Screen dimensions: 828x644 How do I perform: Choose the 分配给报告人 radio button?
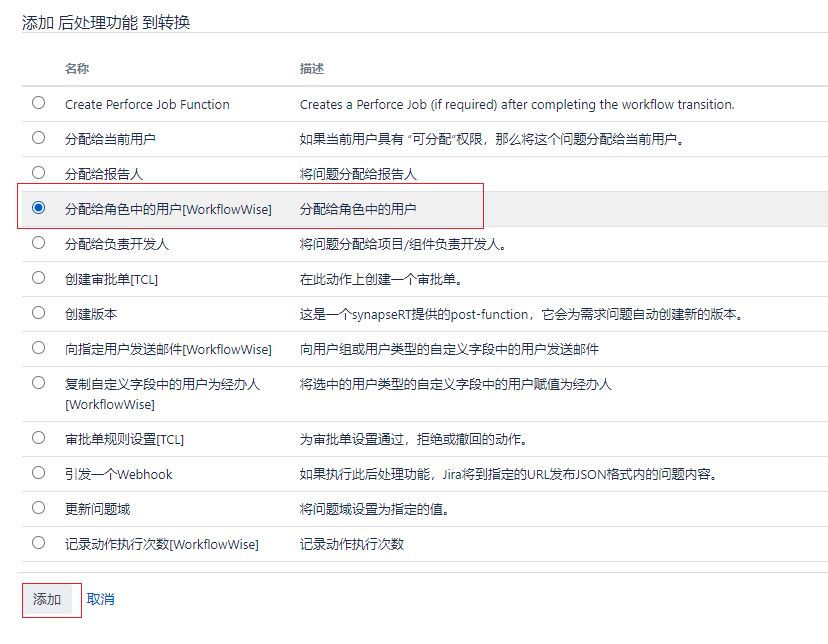click(38, 173)
